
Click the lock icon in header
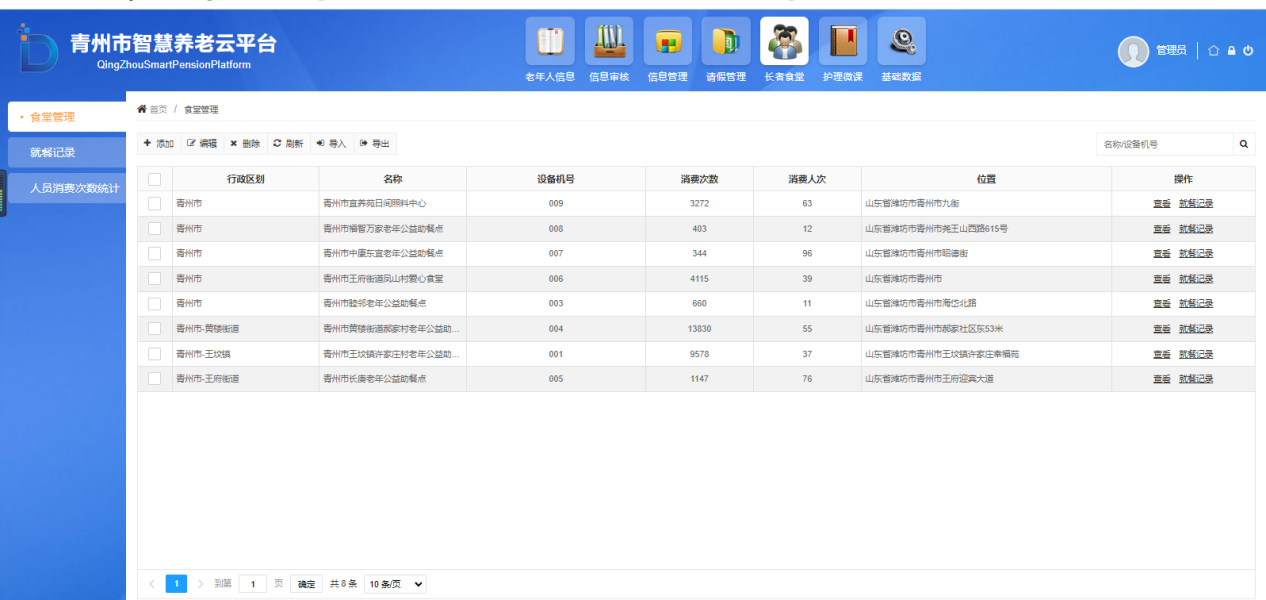click(1232, 50)
